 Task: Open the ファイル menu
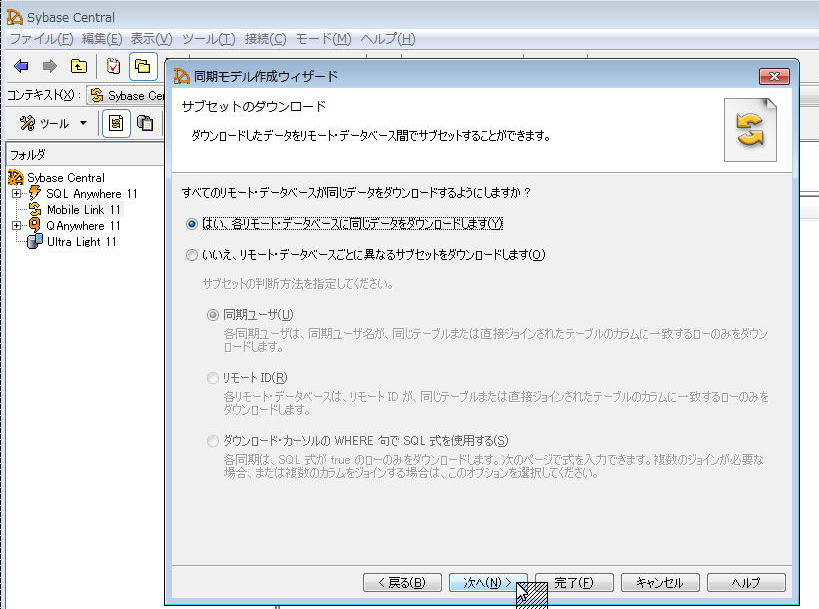(x=41, y=39)
